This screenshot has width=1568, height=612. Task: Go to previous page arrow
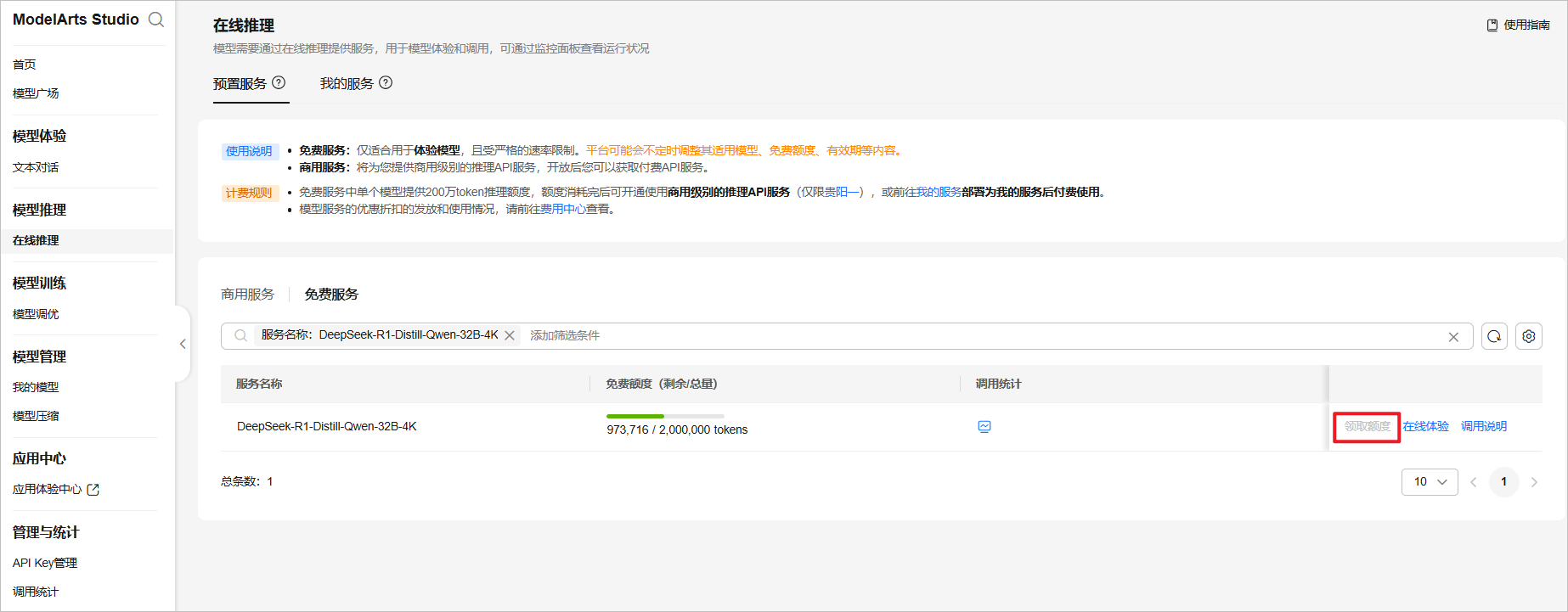1474,482
